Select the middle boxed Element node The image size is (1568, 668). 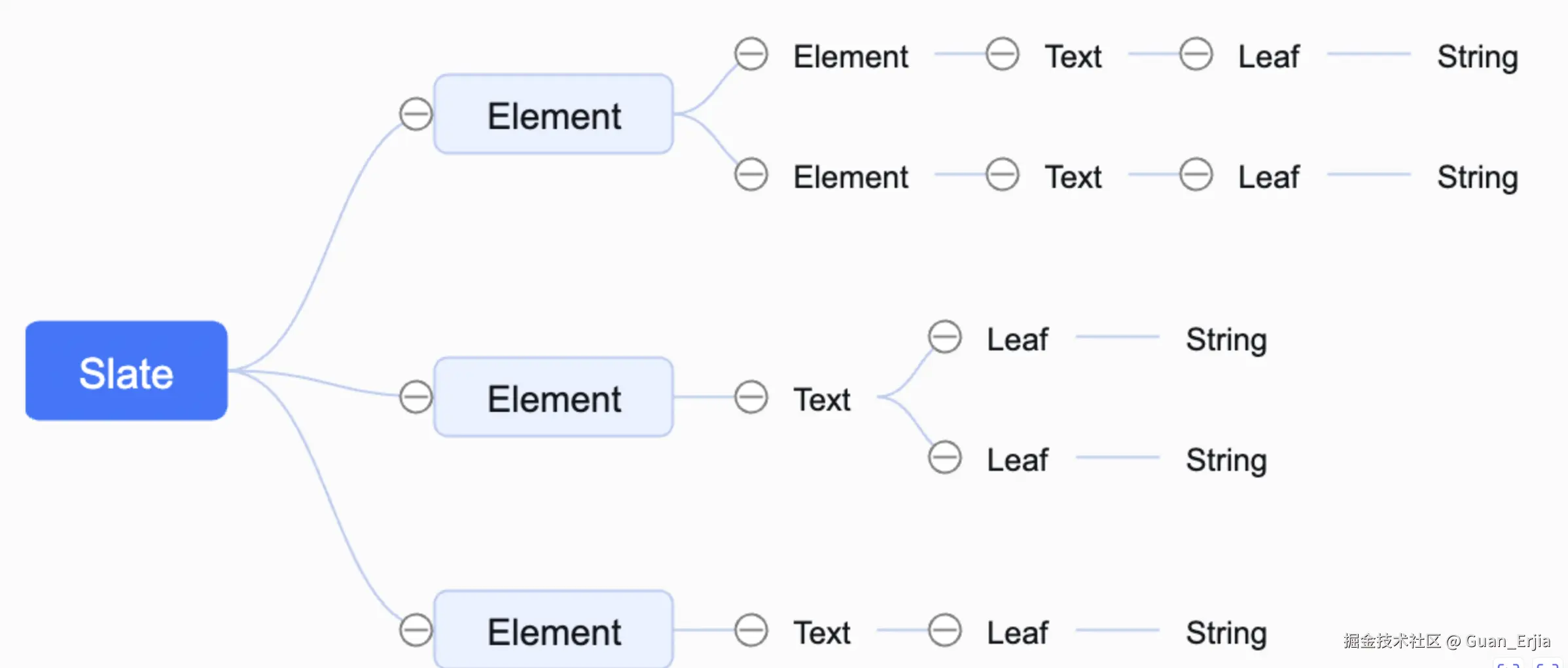pos(554,398)
